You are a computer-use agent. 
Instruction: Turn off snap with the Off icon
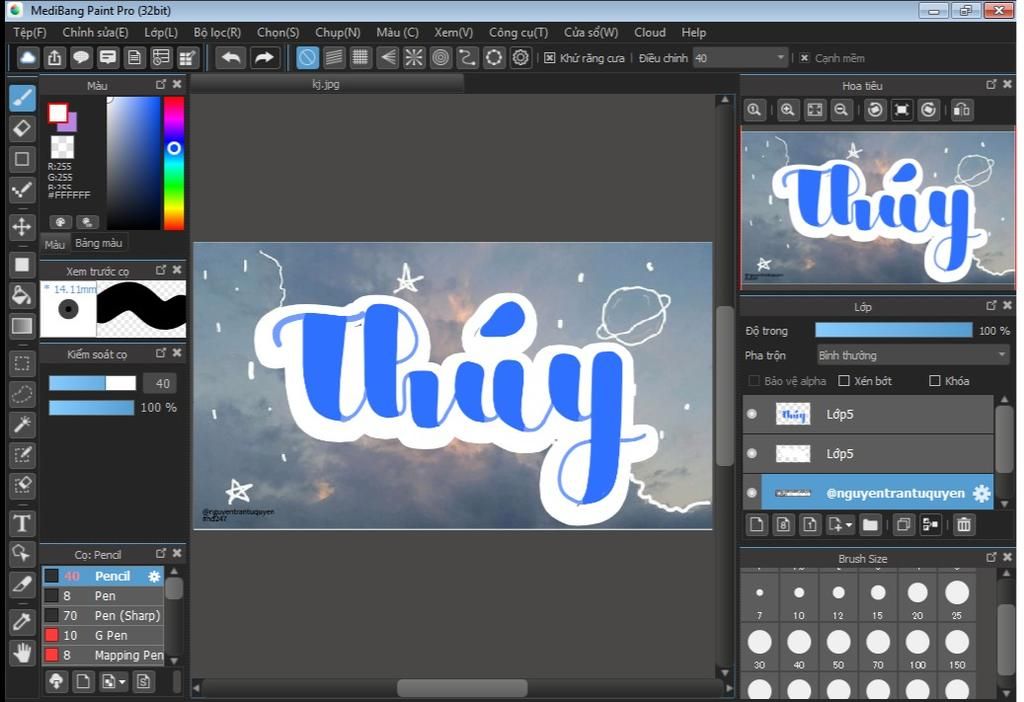307,58
